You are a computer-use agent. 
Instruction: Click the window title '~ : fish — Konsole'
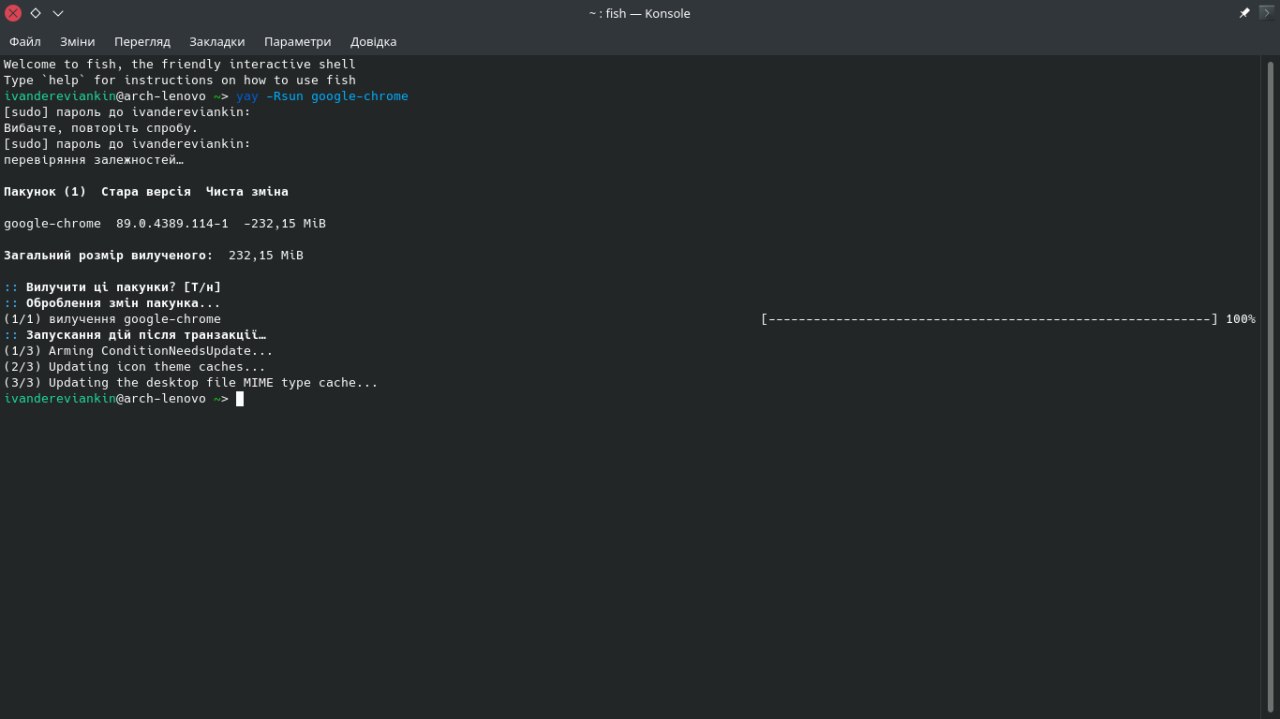pyautogui.click(x=640, y=14)
